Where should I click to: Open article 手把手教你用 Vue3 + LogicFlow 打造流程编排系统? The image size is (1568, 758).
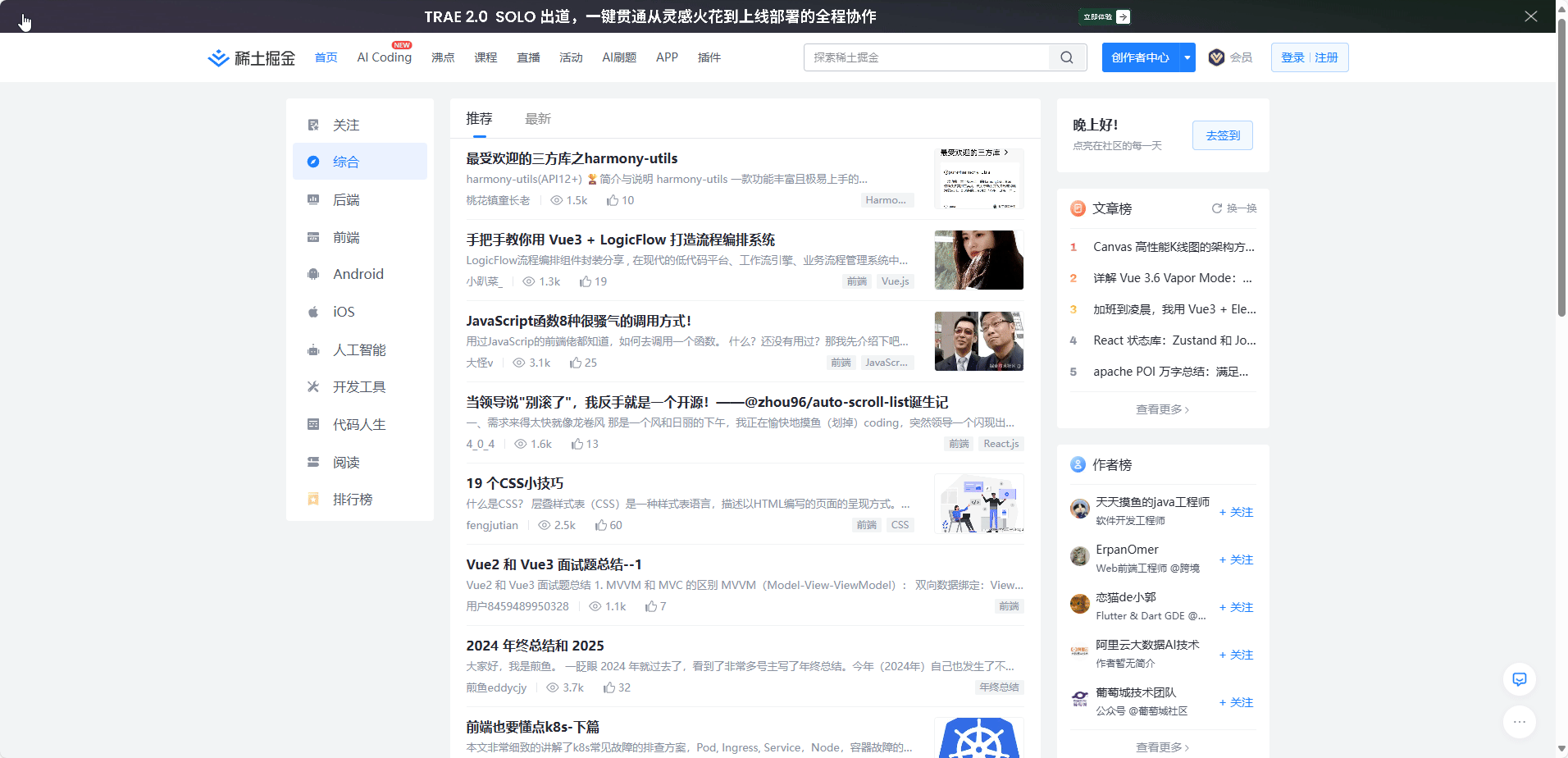(621, 240)
